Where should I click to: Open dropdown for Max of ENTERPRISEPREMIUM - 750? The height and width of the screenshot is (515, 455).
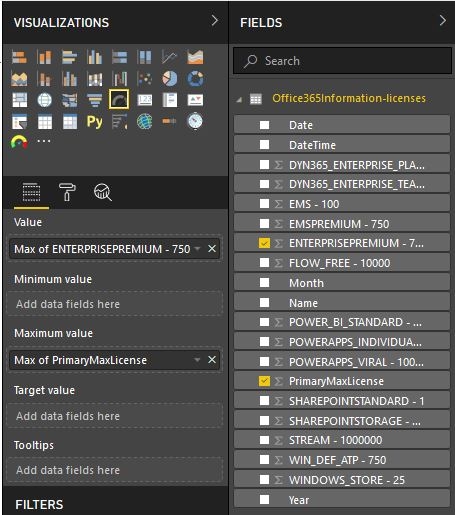197,249
